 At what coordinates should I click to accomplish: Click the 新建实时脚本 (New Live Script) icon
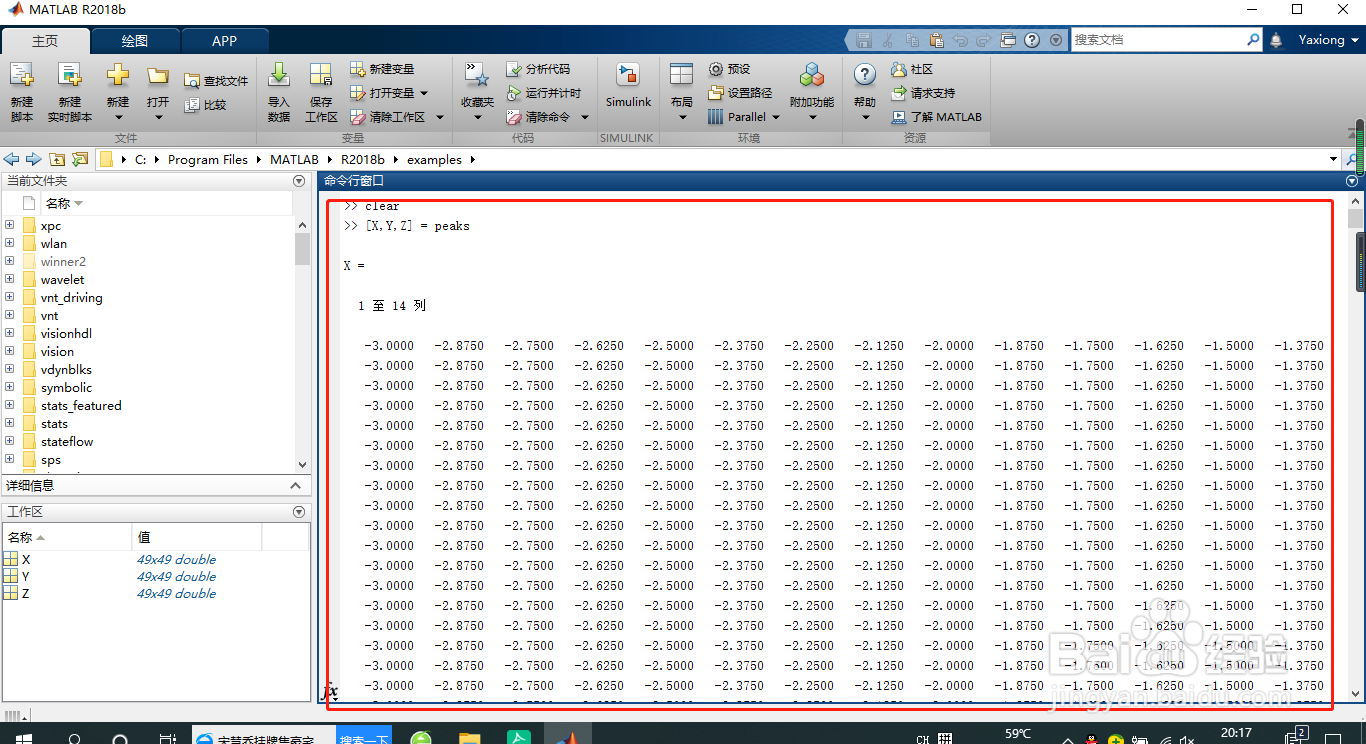pos(69,75)
